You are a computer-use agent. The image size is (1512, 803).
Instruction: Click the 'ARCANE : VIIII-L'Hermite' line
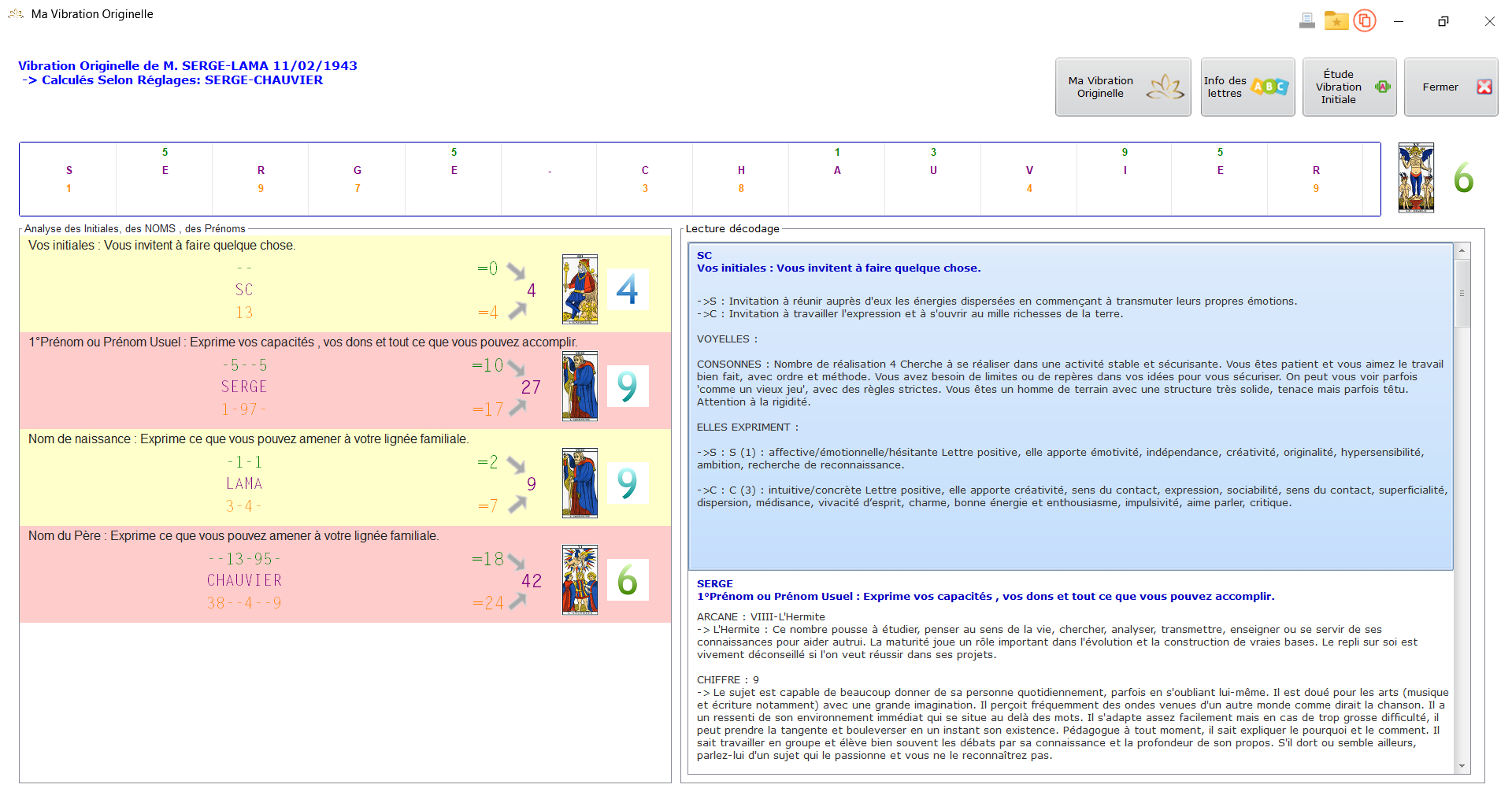point(761,617)
